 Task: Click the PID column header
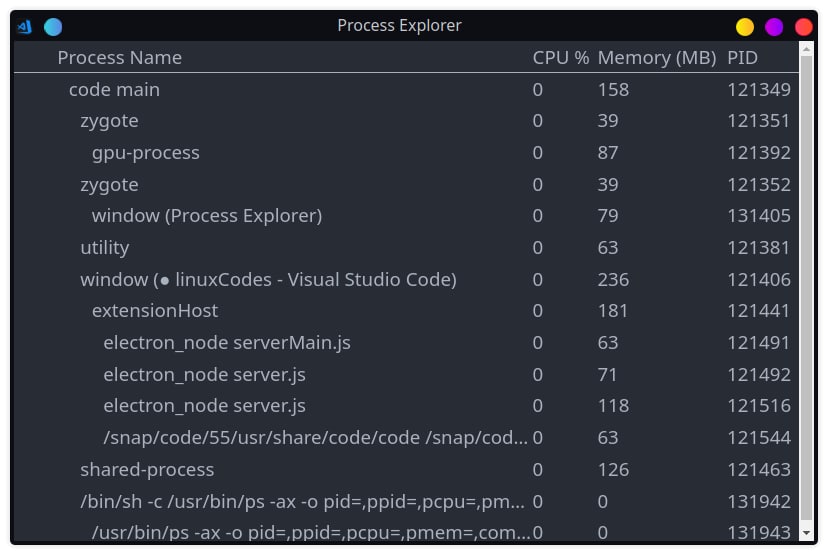(x=742, y=58)
